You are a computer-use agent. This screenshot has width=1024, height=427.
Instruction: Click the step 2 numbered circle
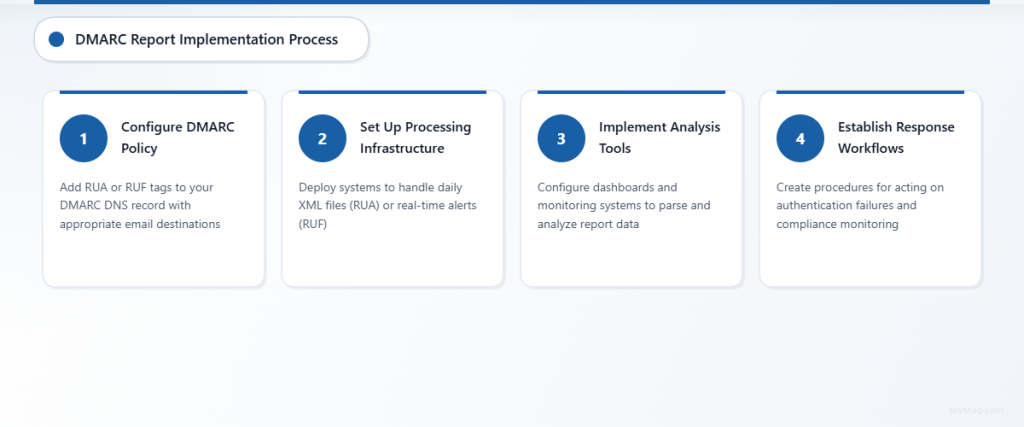(322, 138)
